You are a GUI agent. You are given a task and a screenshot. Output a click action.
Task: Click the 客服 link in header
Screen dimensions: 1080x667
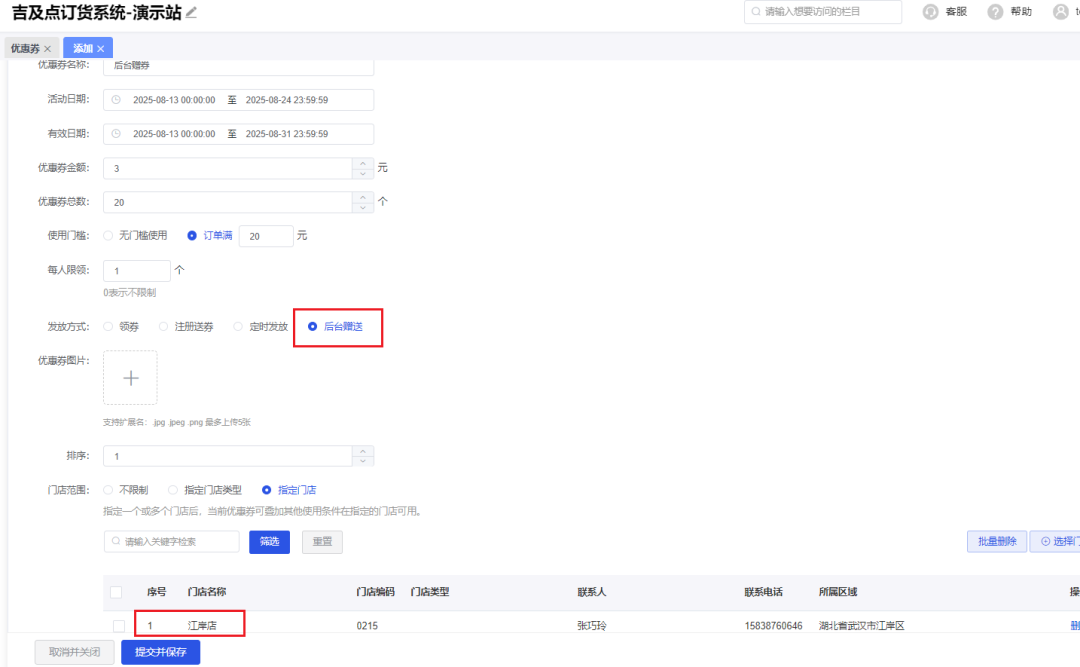(x=956, y=12)
